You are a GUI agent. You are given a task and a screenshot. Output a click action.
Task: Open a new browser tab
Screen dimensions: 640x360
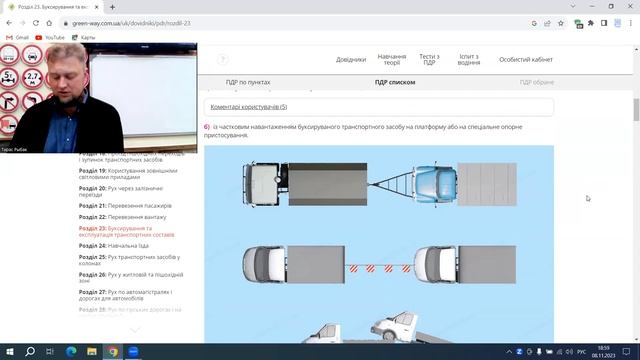tap(112, 7)
